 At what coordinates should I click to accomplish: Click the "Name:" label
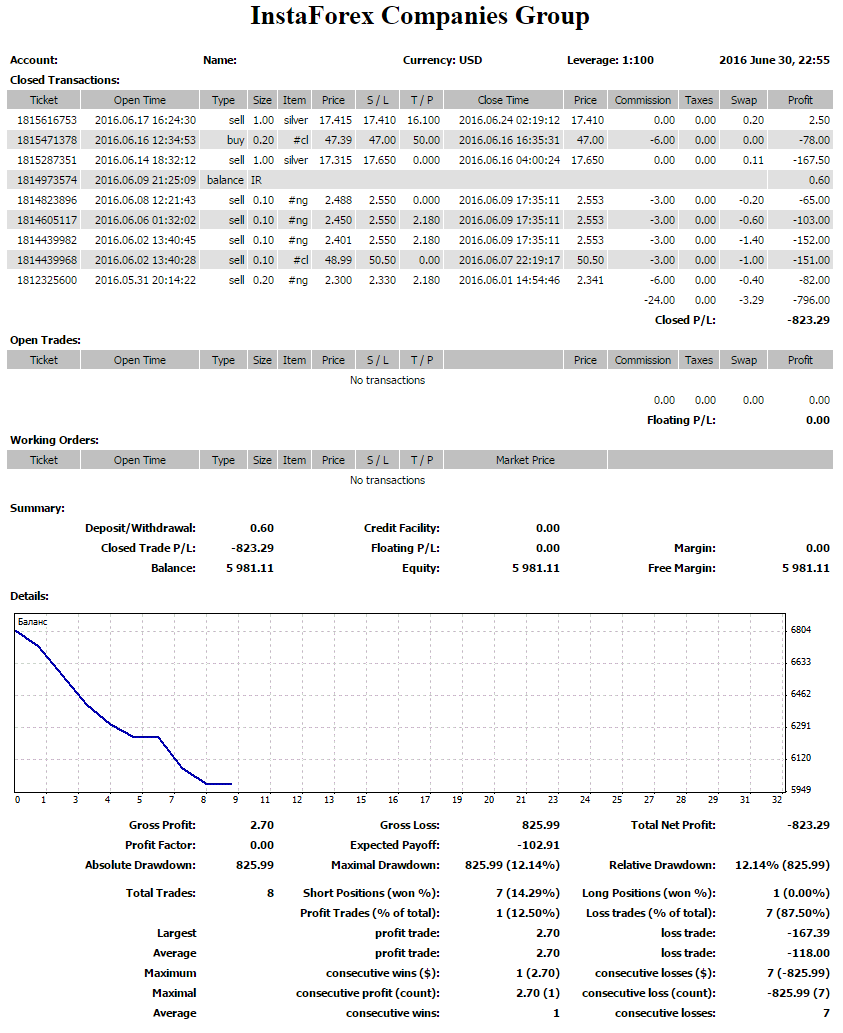(x=220, y=61)
